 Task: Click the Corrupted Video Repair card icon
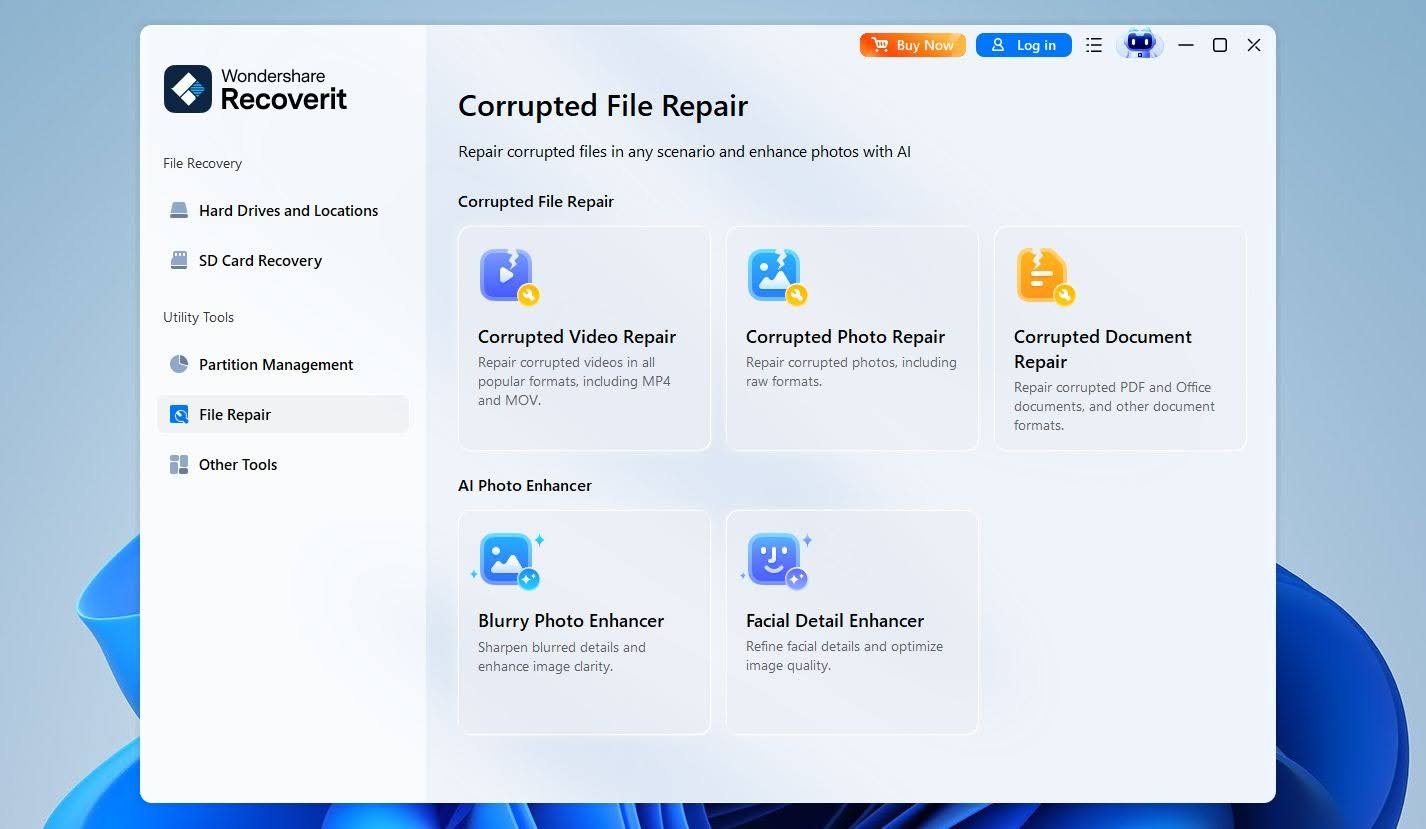tap(509, 277)
